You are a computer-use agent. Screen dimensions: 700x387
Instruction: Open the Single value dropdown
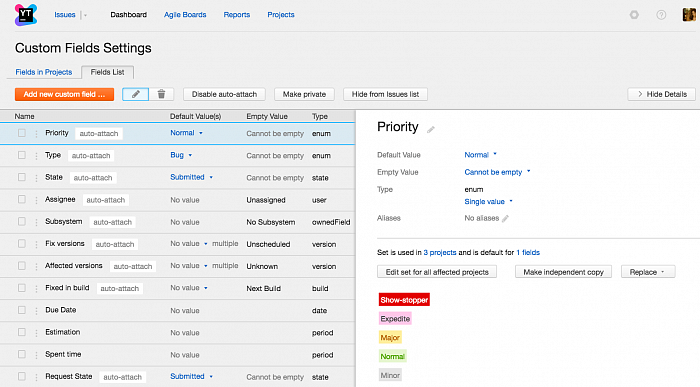(x=488, y=202)
